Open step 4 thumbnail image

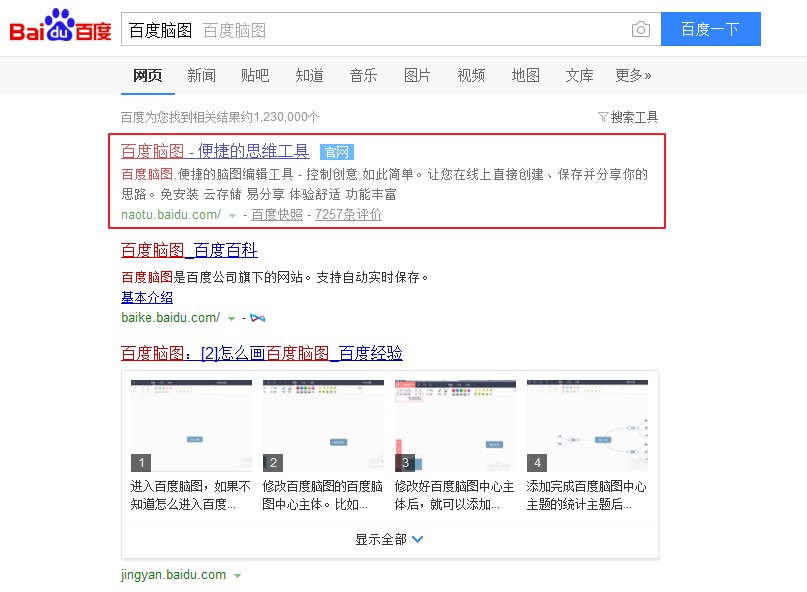tap(587, 426)
